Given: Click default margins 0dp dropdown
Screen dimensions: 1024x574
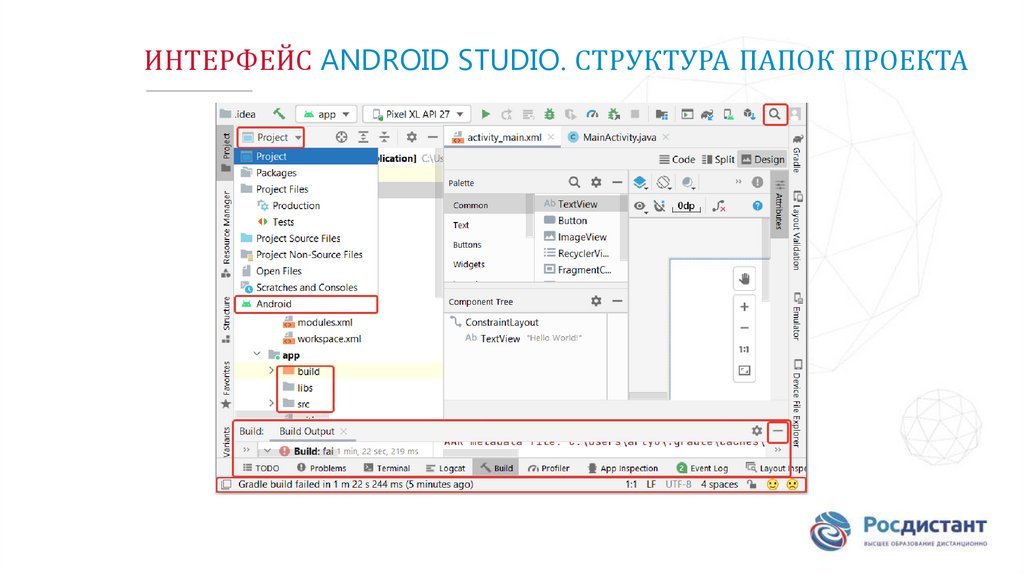Looking at the screenshot, I should [686, 206].
